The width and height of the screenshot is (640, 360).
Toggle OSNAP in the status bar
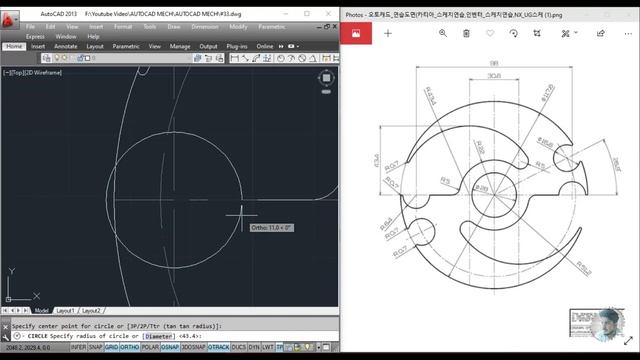[170, 347]
